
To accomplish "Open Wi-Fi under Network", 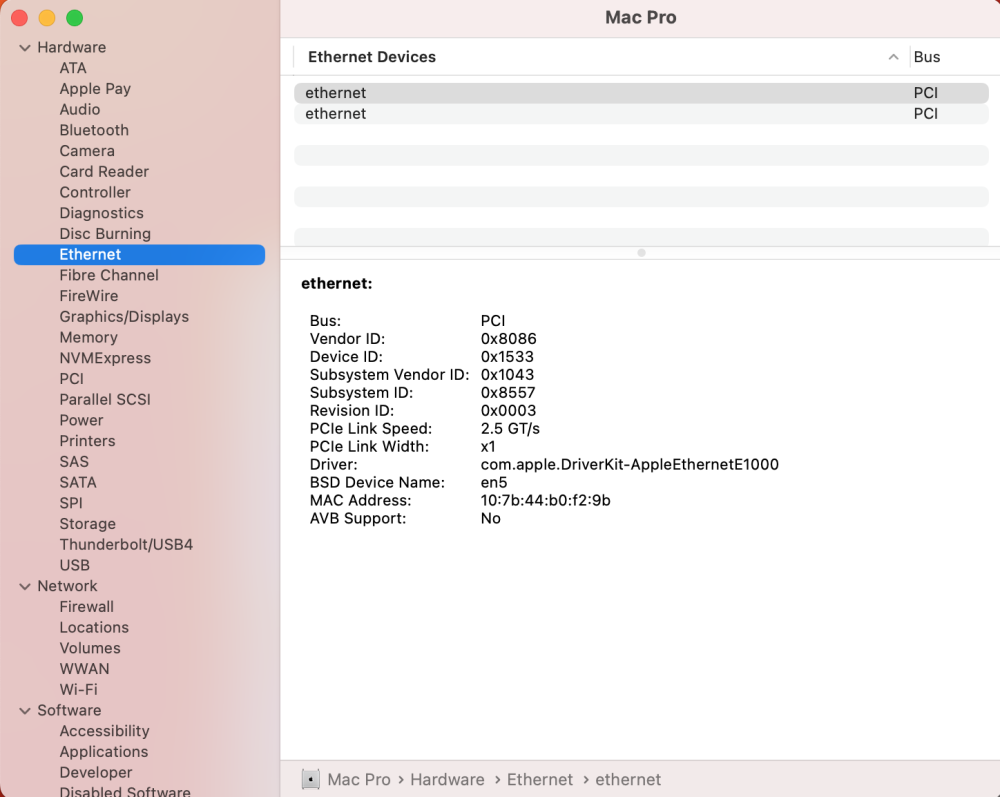I will coord(78,690).
